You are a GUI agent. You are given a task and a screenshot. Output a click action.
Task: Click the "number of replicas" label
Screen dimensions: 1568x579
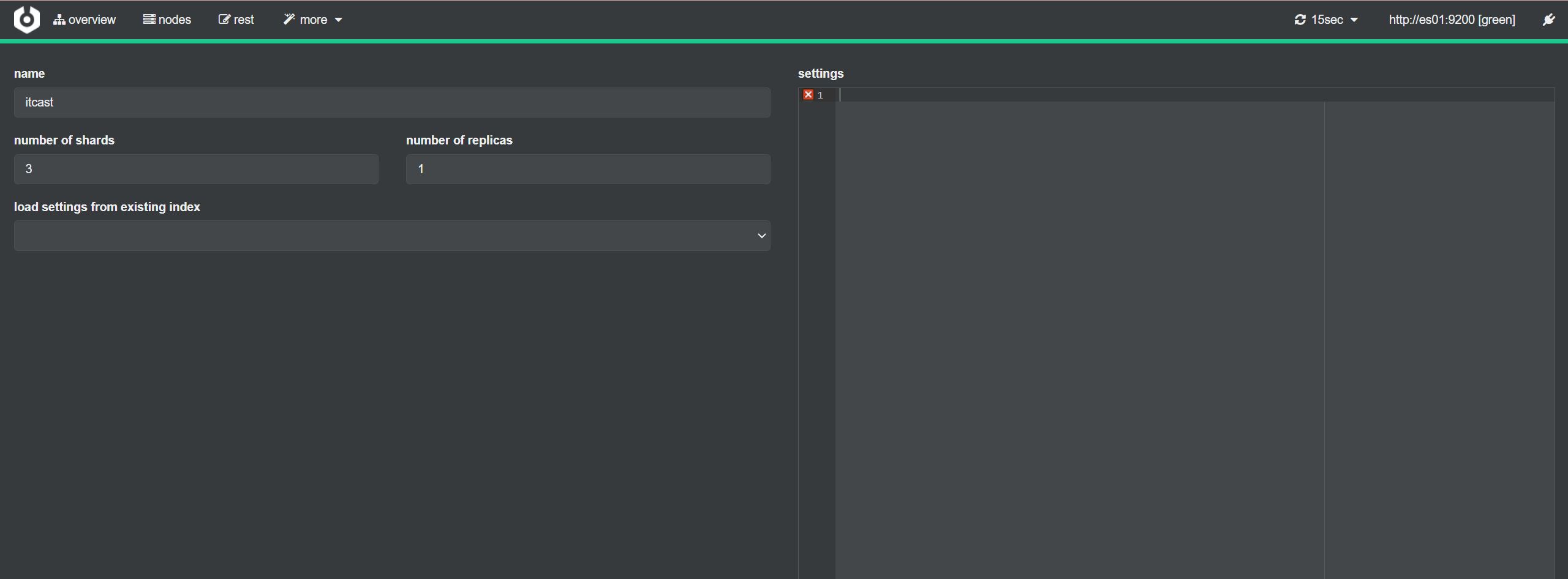[x=459, y=140]
